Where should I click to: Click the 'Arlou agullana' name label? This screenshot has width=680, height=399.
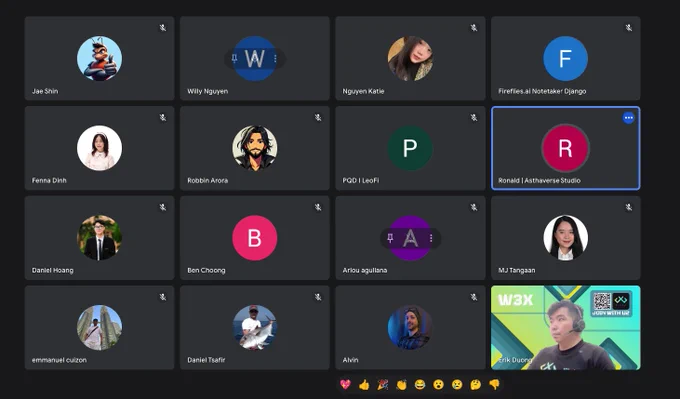pyautogui.click(x=365, y=270)
